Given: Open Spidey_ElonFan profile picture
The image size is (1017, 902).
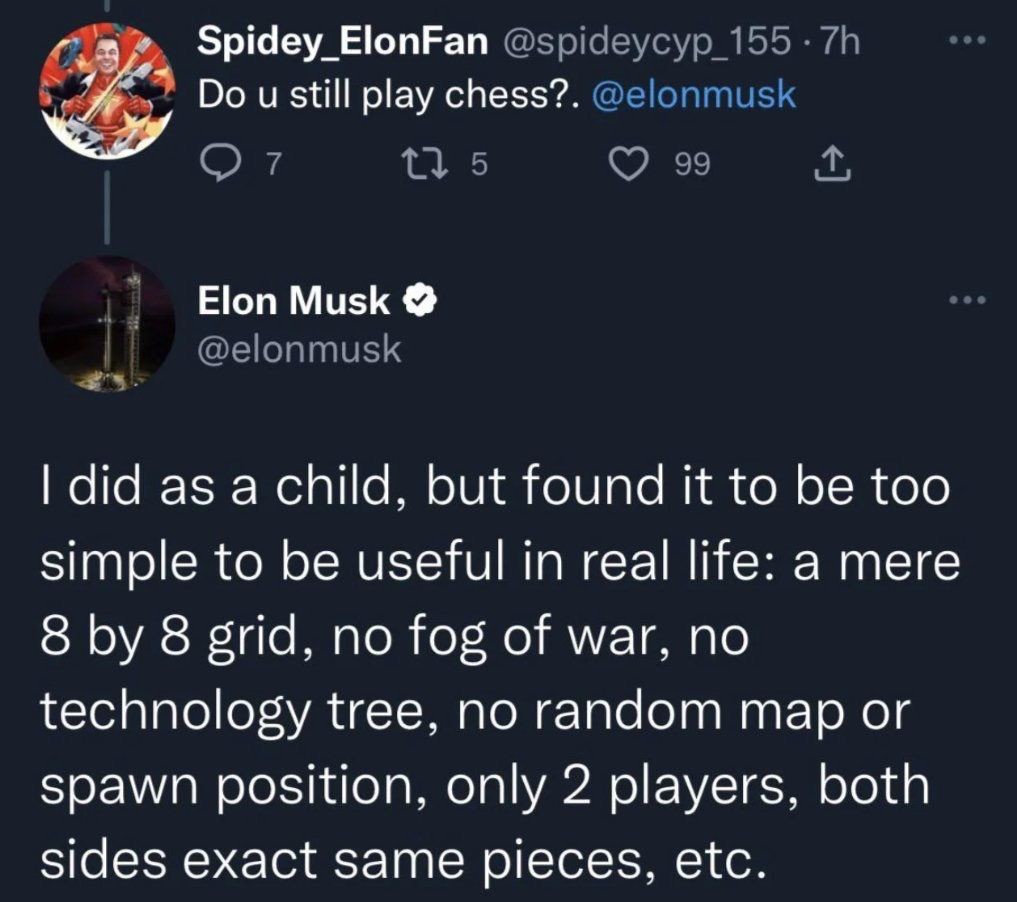Looking at the screenshot, I should 106,91.
